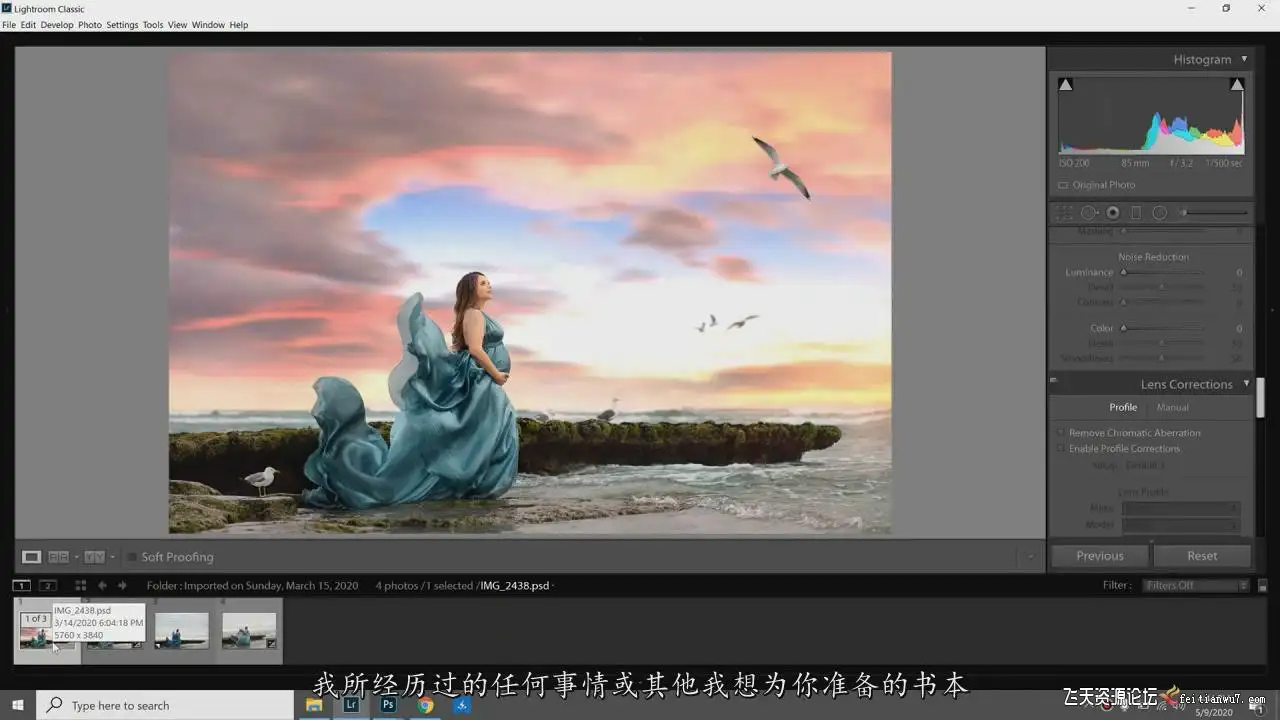The image size is (1280, 720).
Task: Select the Radial Filter tool icon
Action: point(1160,213)
